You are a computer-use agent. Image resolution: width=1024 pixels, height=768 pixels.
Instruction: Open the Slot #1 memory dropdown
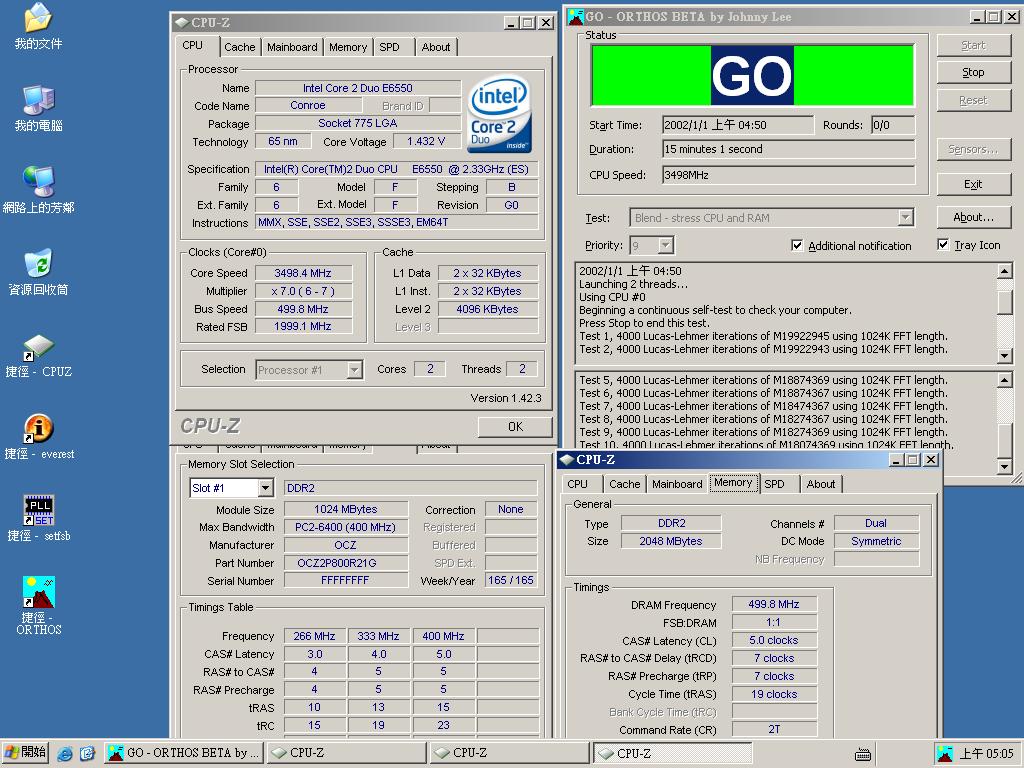265,488
